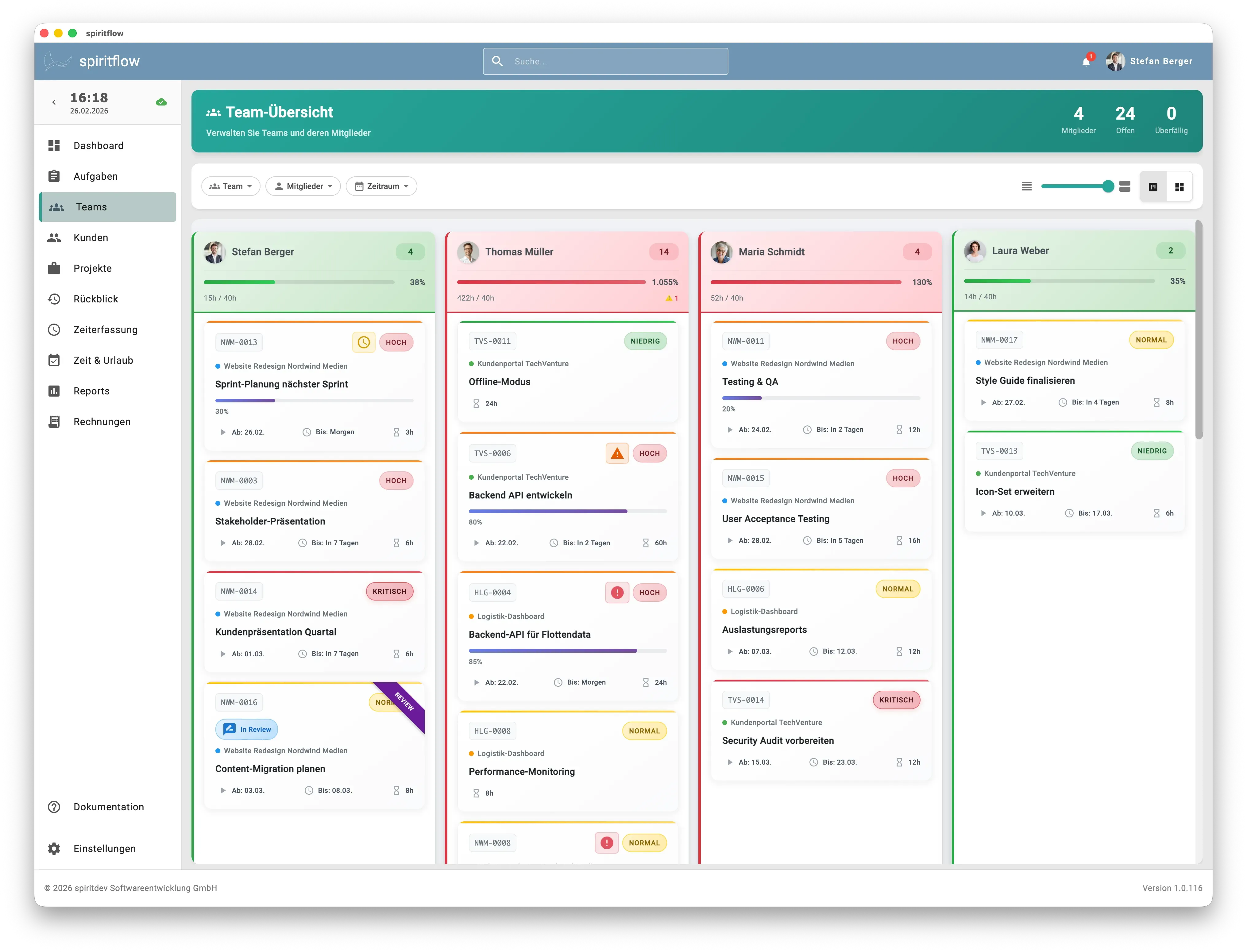Click the Rückblick history icon
Image resolution: width=1247 pixels, height=952 pixels.
click(x=54, y=299)
